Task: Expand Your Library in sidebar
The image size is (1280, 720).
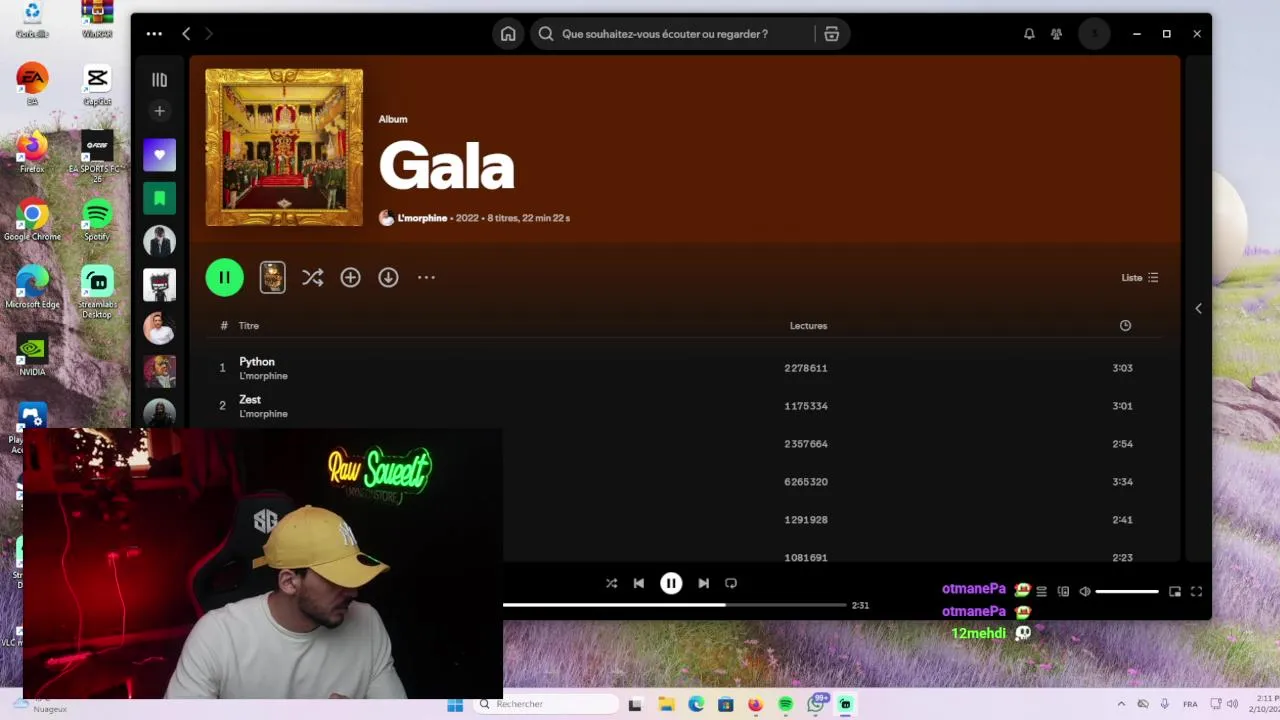Action: point(159,80)
